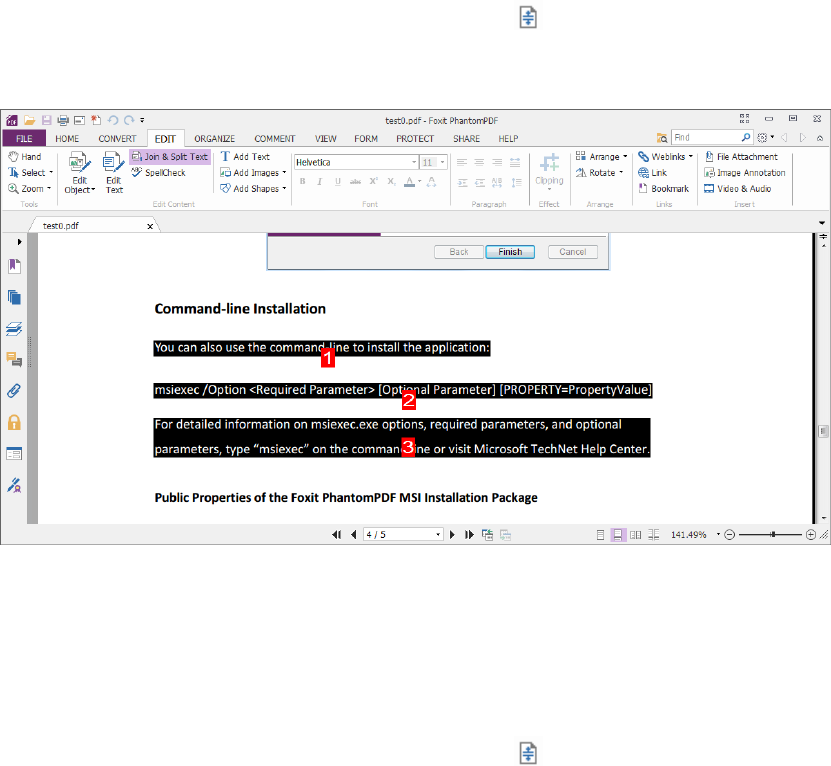Center paragraph text
Image resolution: width=831 pixels, height=766 pixels.
point(480,163)
